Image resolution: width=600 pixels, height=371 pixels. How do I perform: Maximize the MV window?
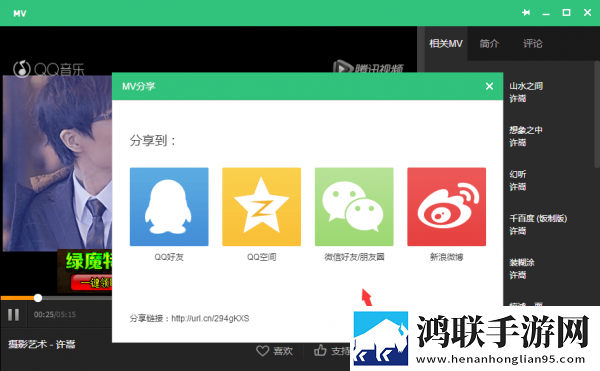coord(566,13)
